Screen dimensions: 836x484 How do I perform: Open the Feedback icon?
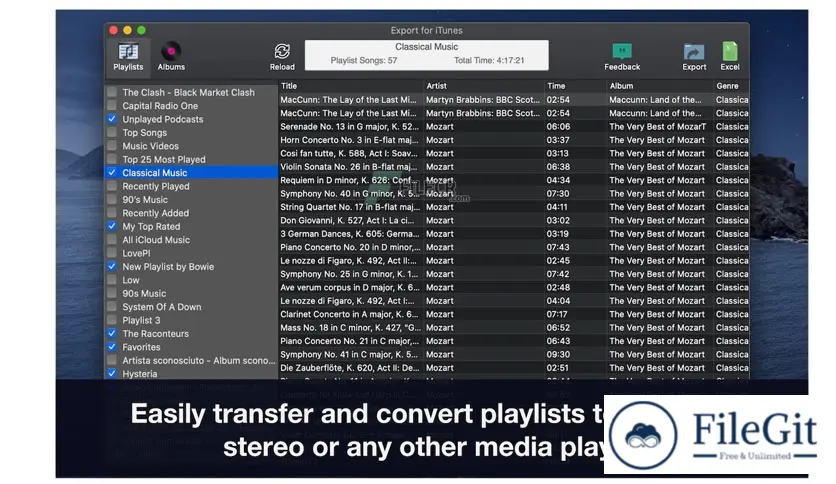click(622, 52)
